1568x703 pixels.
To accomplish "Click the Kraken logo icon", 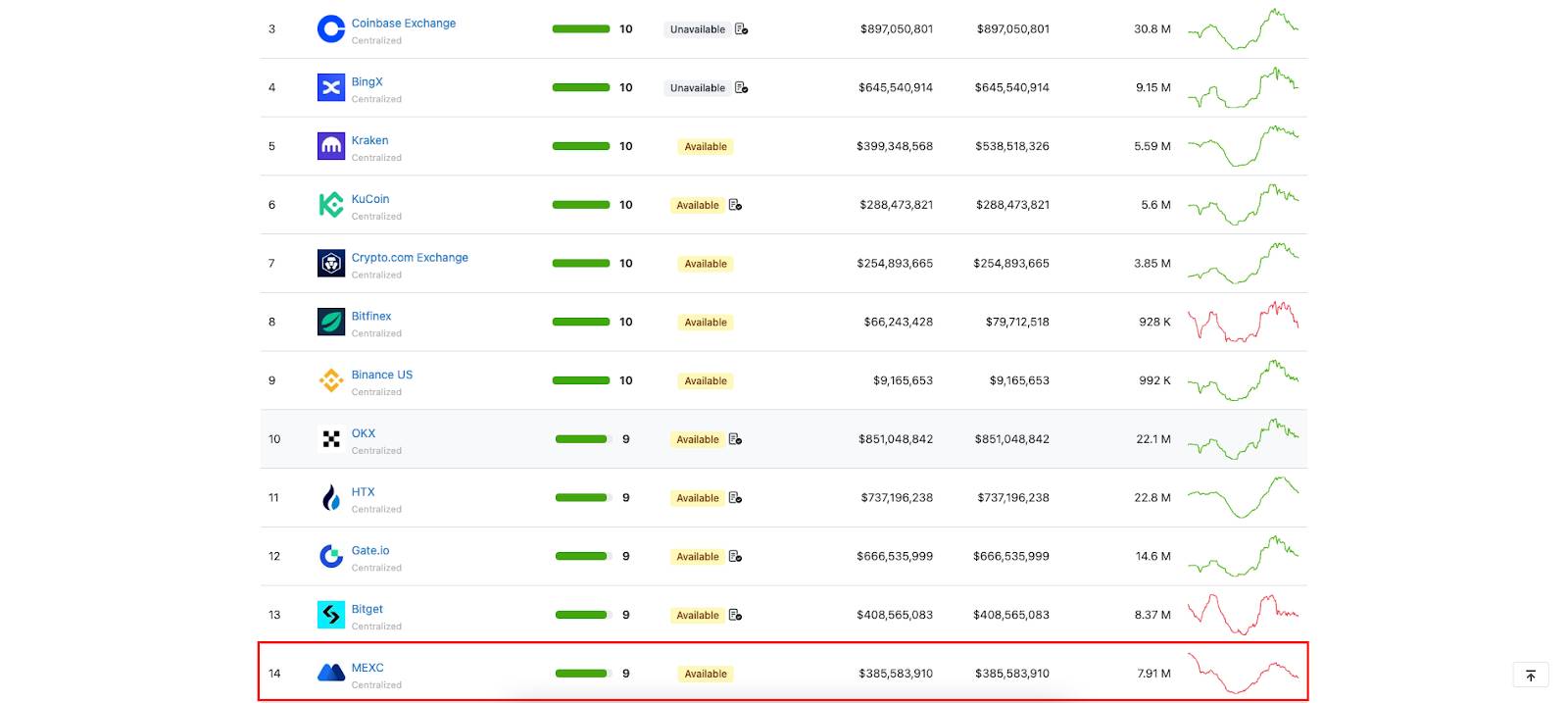I will click(331, 146).
